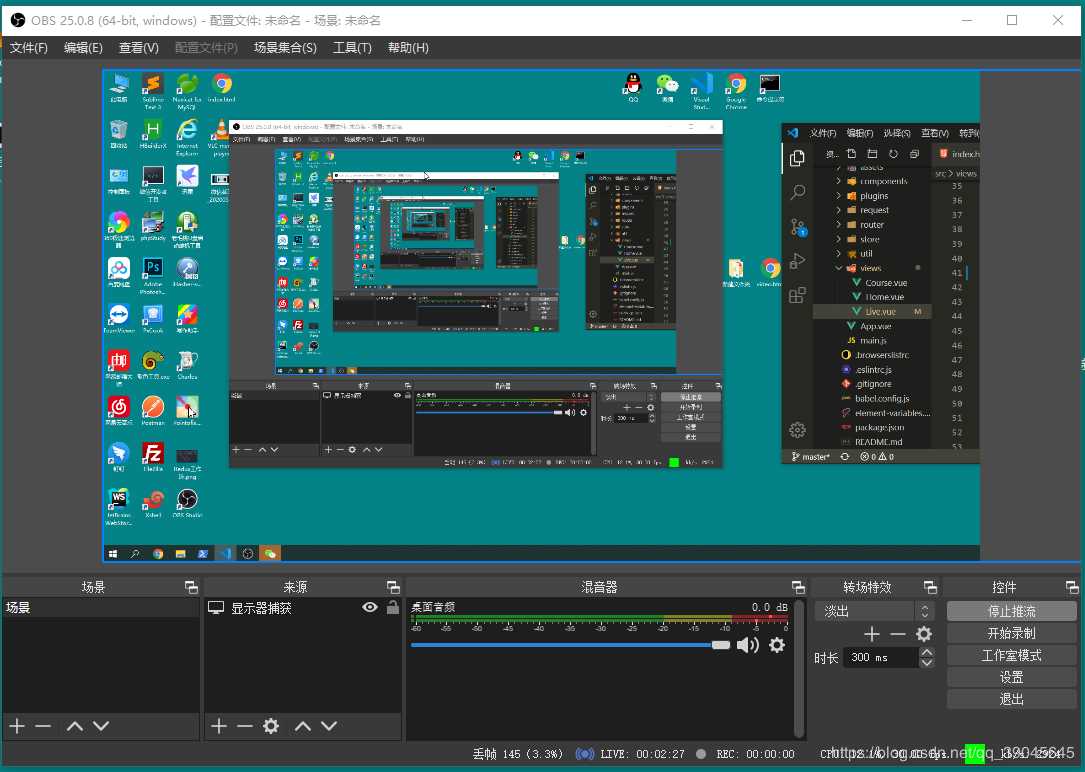The image size is (1085, 772).
Task: Pop out the 混音器 dock panel
Action: coord(798,587)
